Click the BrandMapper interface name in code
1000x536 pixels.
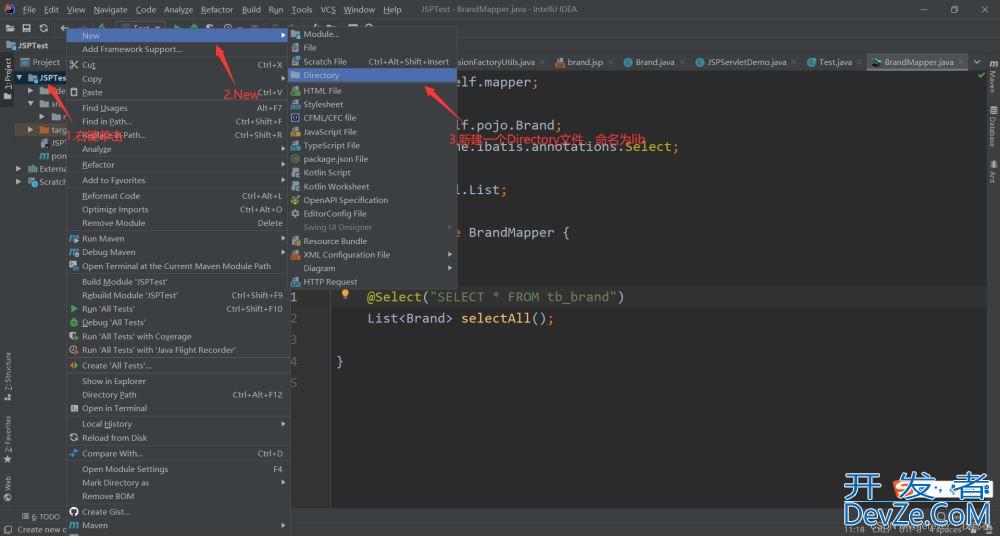511,232
